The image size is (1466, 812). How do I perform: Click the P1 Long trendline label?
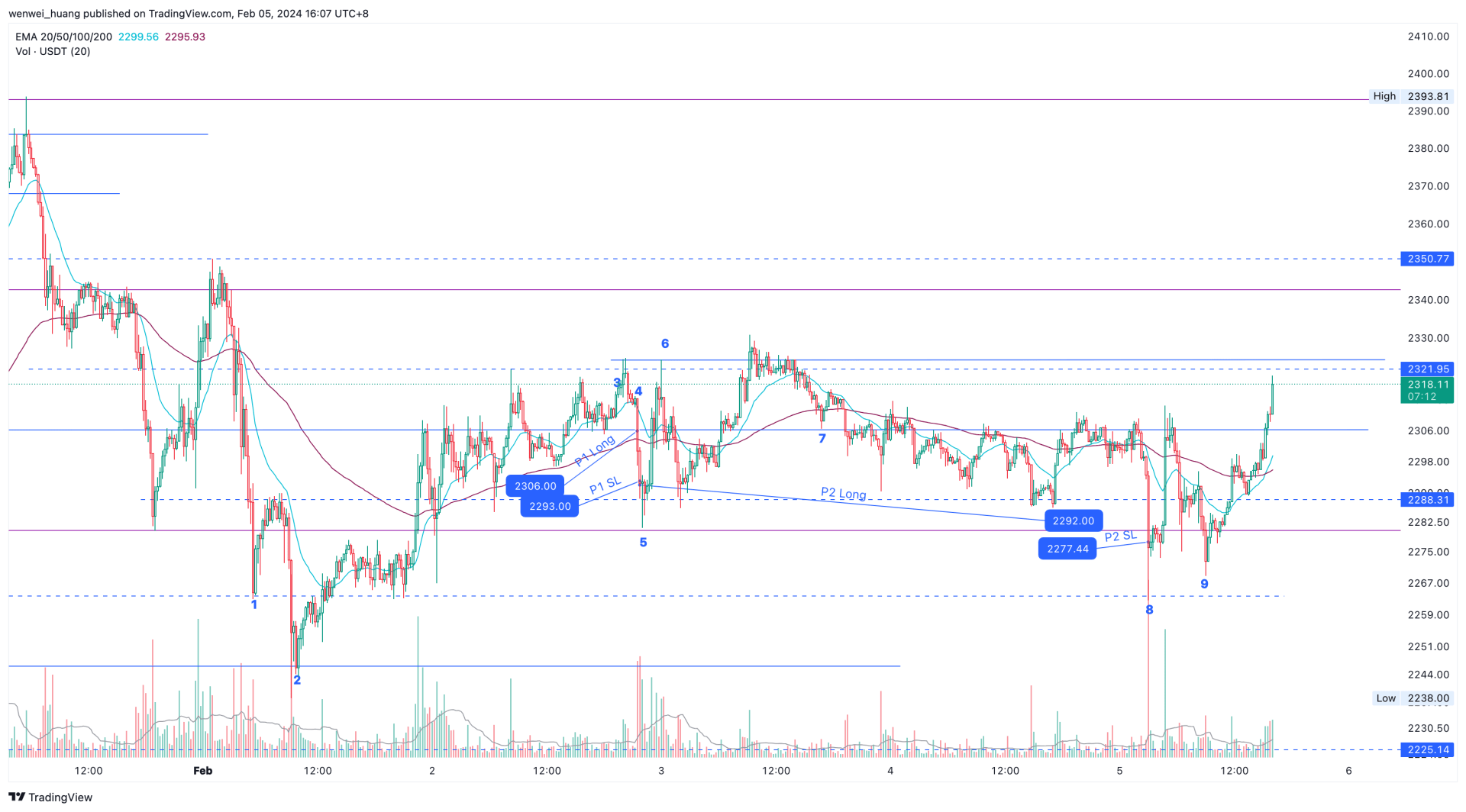click(x=595, y=451)
